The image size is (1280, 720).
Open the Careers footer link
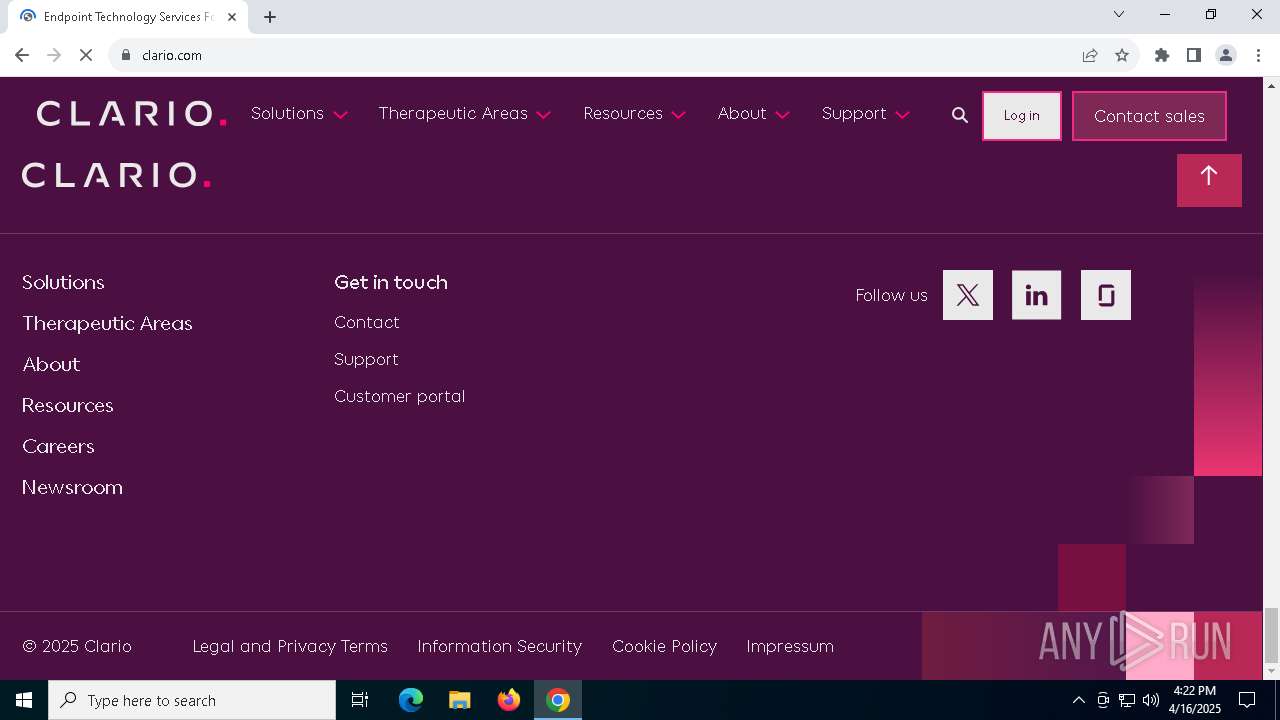click(x=58, y=447)
